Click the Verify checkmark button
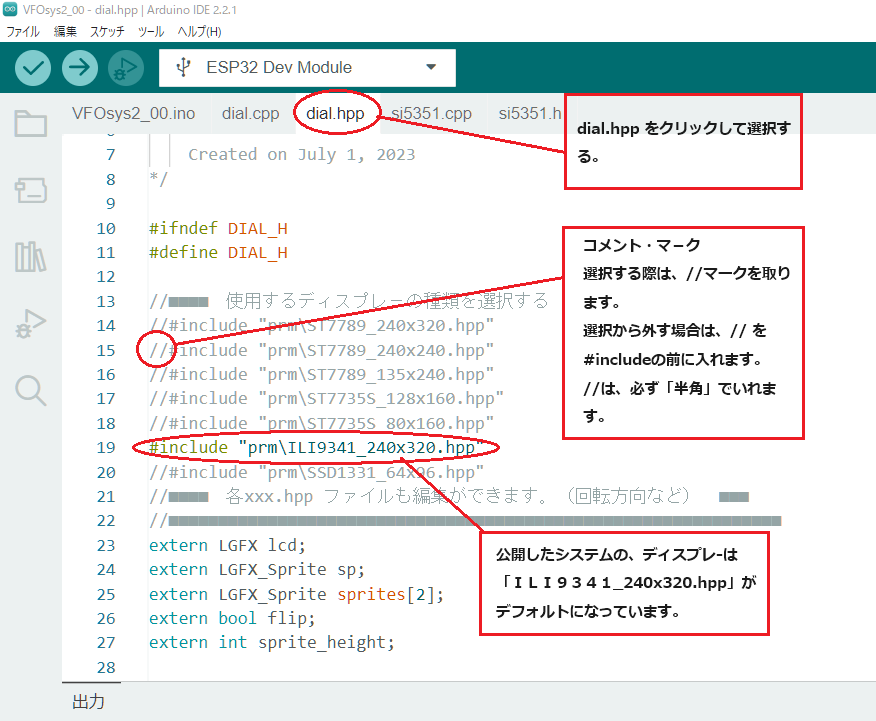This screenshot has width=876, height=721. click(x=33, y=68)
